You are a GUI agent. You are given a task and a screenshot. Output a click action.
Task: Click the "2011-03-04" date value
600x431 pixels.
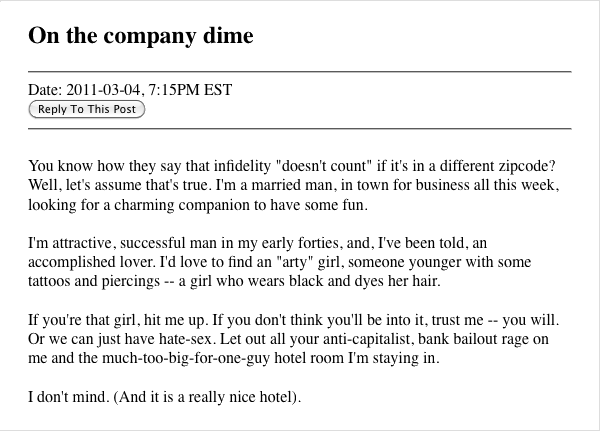pyautogui.click(x=104, y=90)
